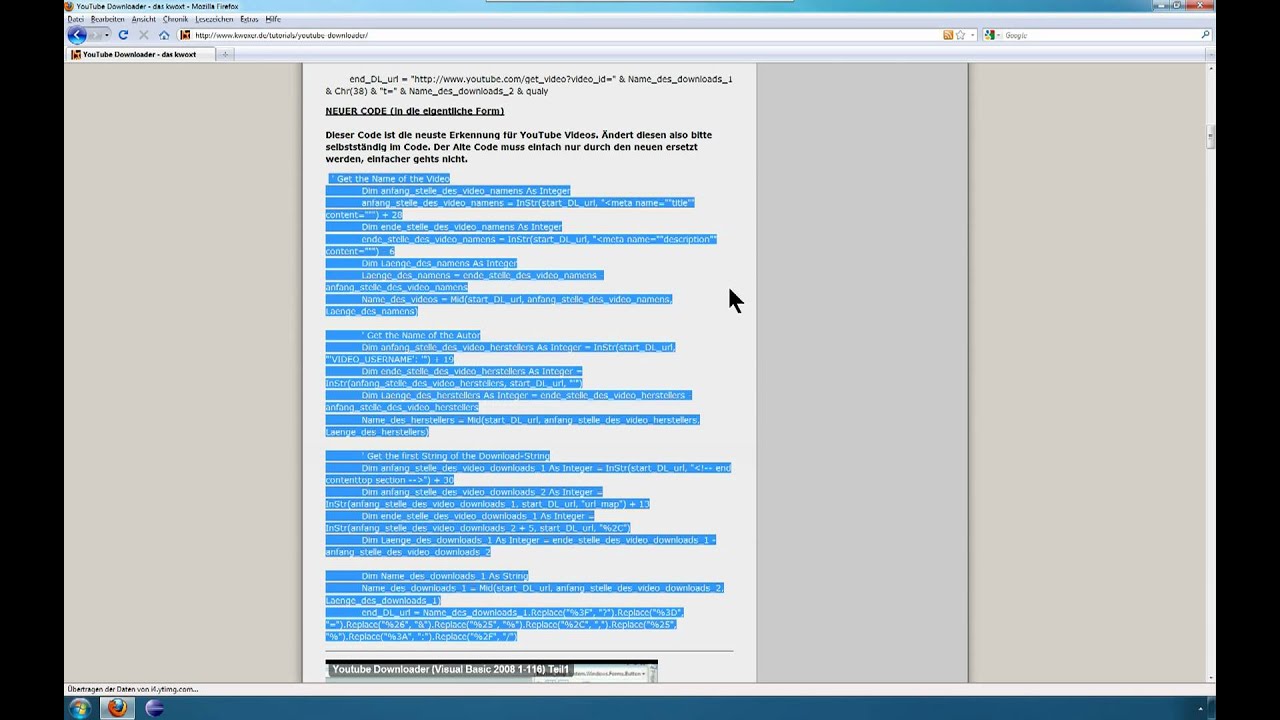Open the Datei menu

(x=76, y=19)
